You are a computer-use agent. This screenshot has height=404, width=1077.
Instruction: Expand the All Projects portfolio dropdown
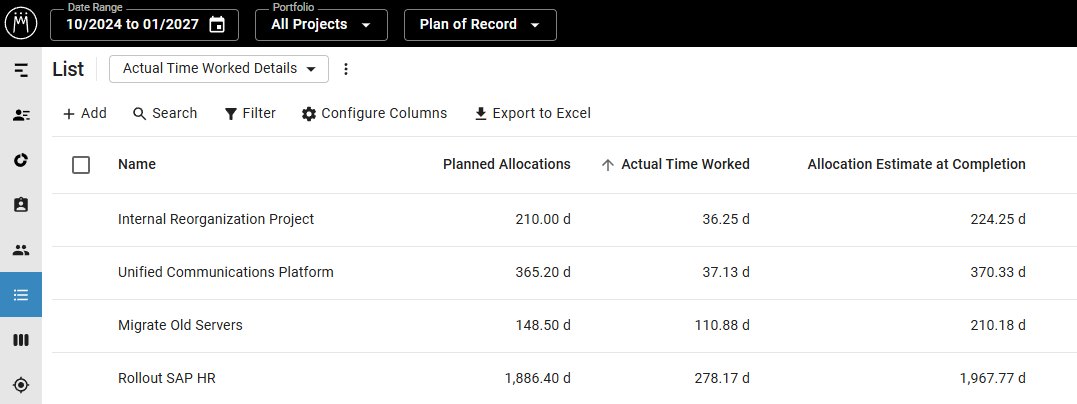pos(321,25)
